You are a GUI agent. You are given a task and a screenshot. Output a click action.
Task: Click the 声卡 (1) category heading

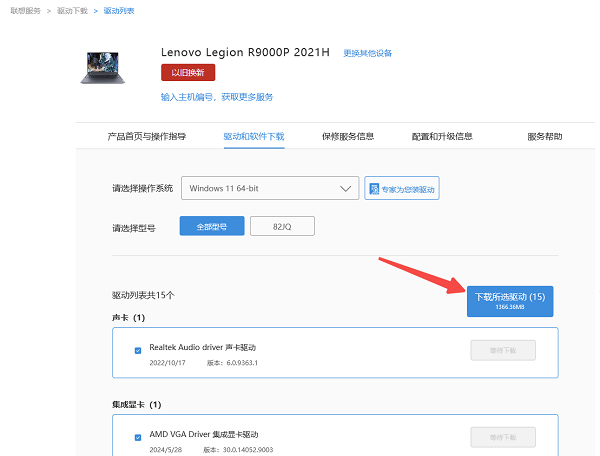click(128, 318)
